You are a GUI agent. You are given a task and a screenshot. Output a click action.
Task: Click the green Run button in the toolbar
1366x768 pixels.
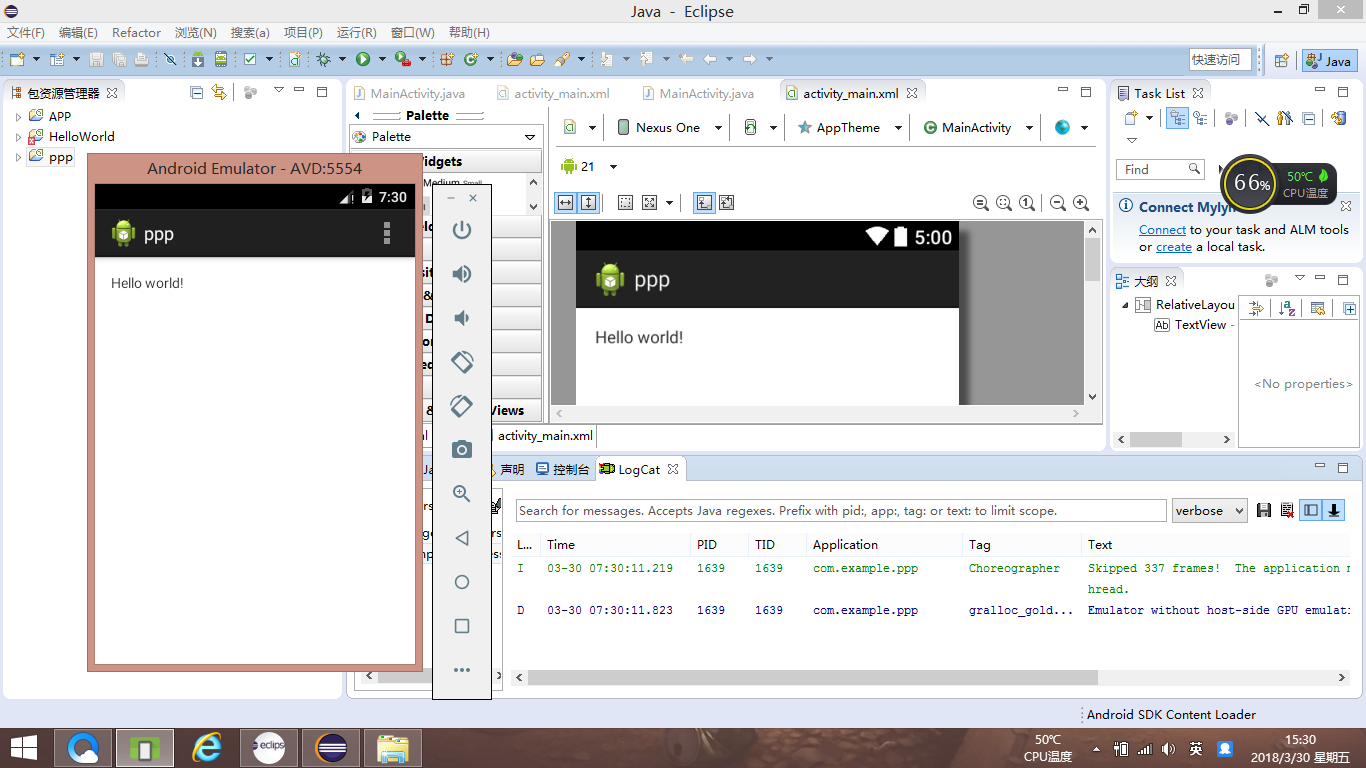tap(363, 60)
